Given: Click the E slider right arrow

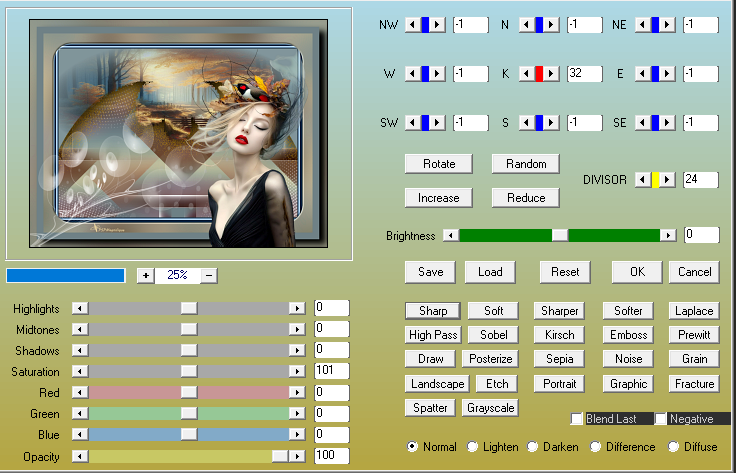Looking at the screenshot, I should (x=667, y=74).
